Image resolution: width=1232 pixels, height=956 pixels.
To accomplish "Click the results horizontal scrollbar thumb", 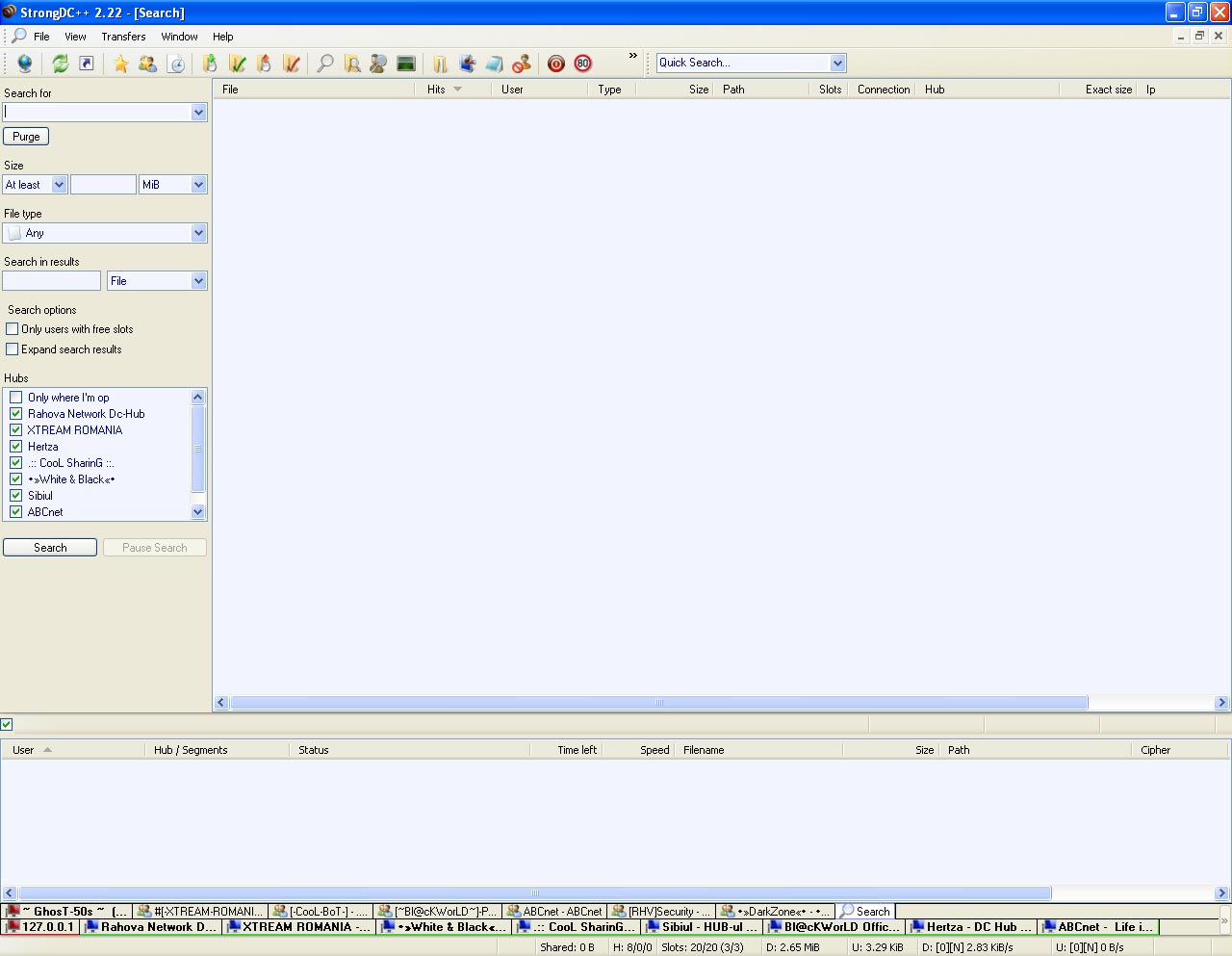I will click(659, 703).
